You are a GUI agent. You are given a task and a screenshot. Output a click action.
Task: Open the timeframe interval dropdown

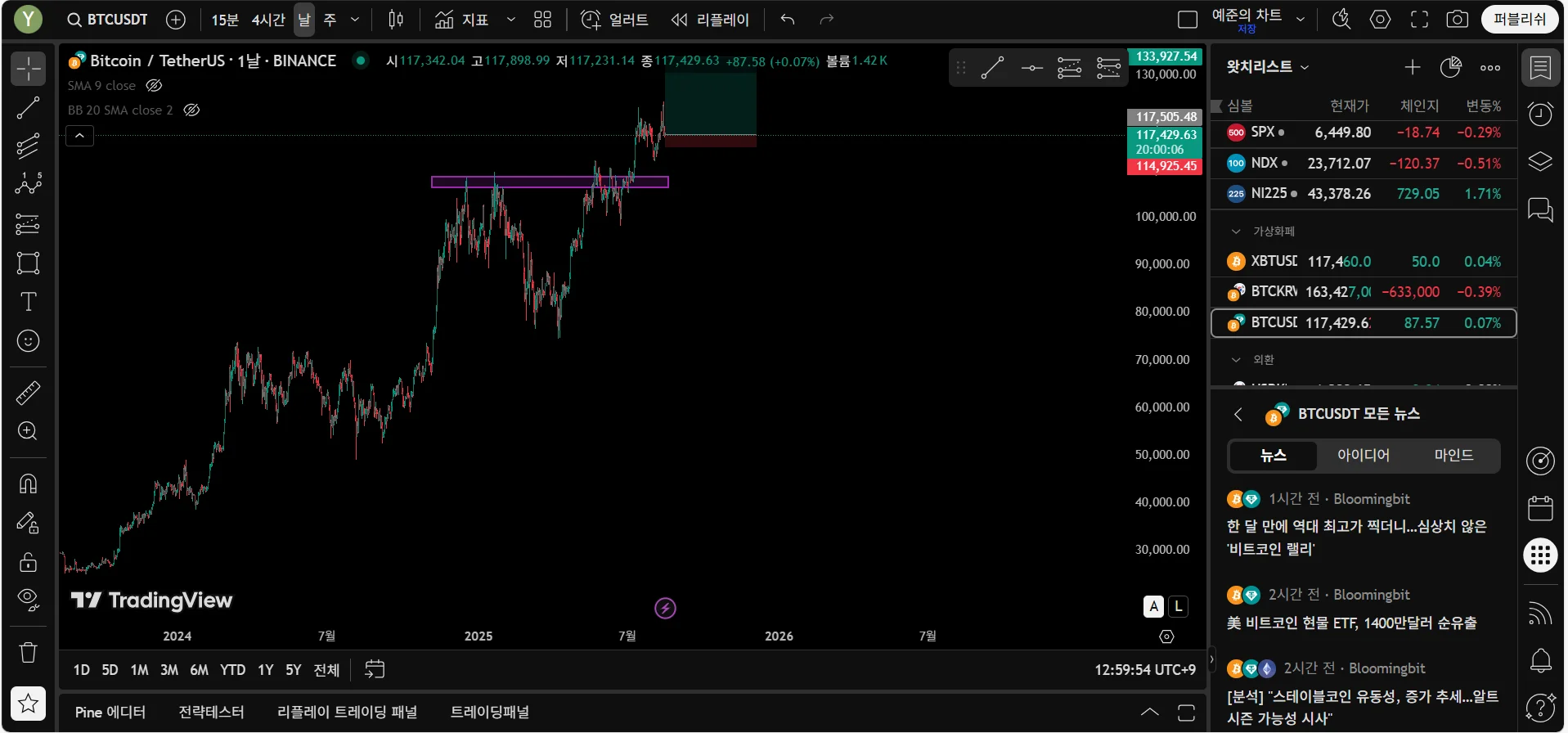click(x=355, y=20)
